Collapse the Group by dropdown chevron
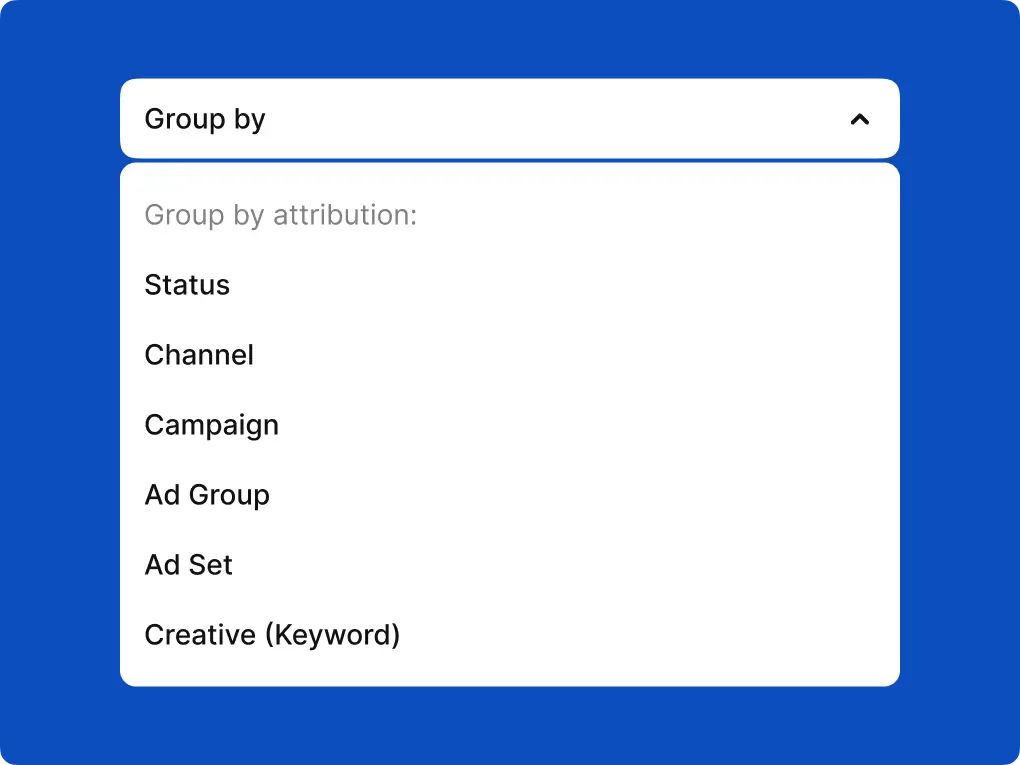 coord(859,120)
